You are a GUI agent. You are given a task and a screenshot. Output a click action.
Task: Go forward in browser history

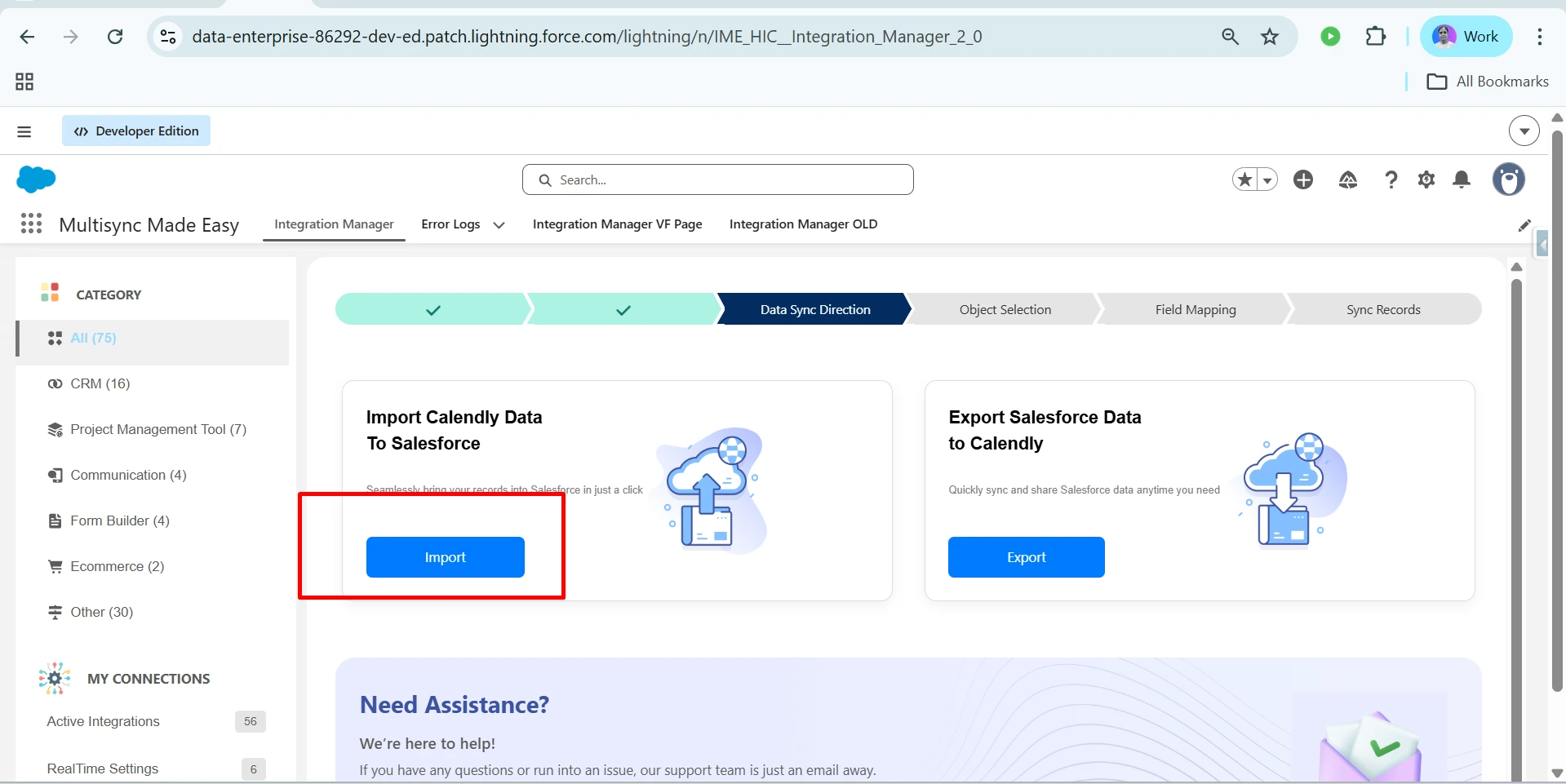pyautogui.click(x=71, y=37)
